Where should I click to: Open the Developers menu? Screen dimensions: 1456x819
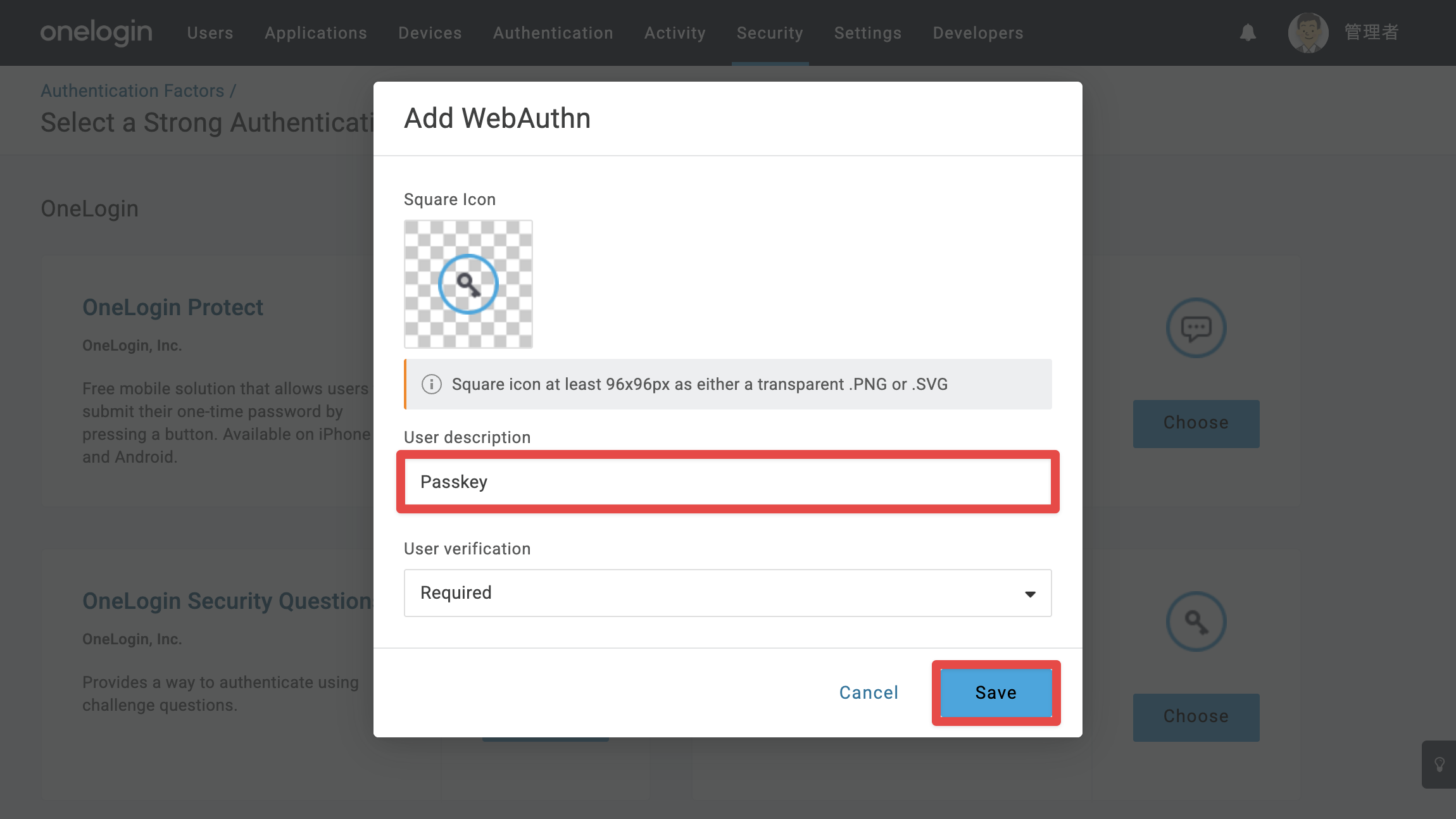[x=978, y=33]
